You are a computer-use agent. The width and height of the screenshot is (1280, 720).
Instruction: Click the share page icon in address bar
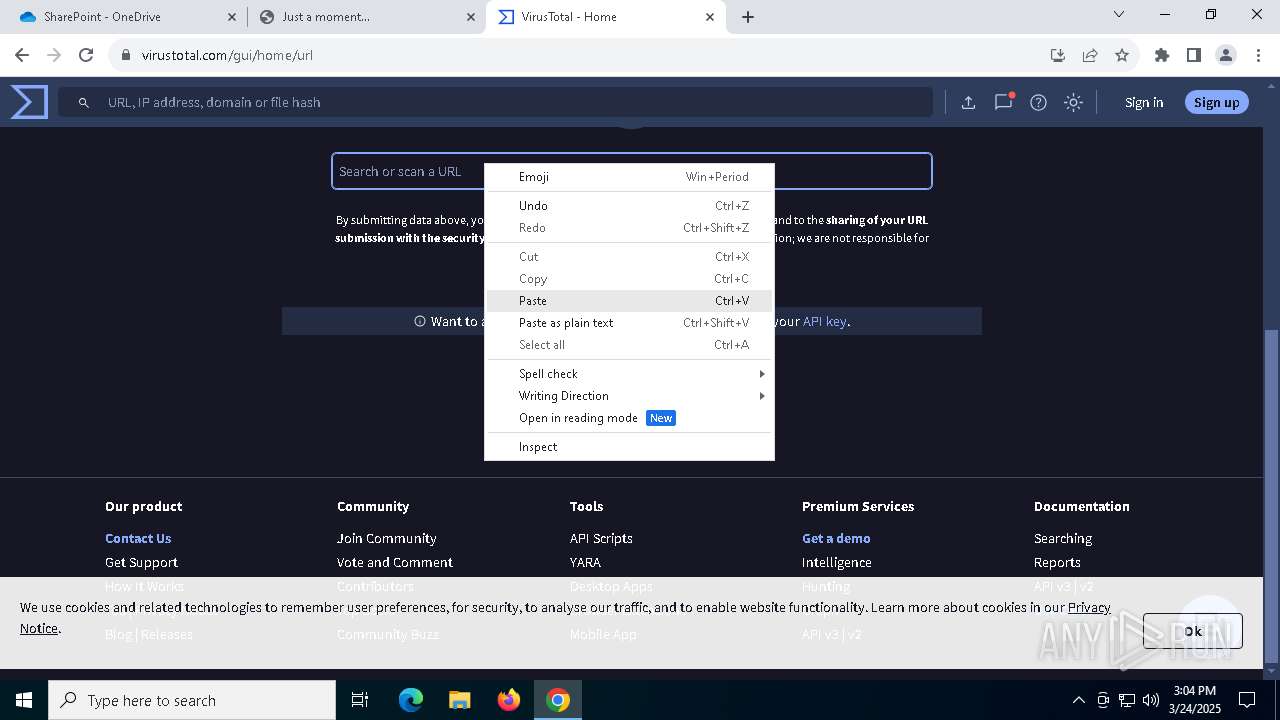(1090, 55)
